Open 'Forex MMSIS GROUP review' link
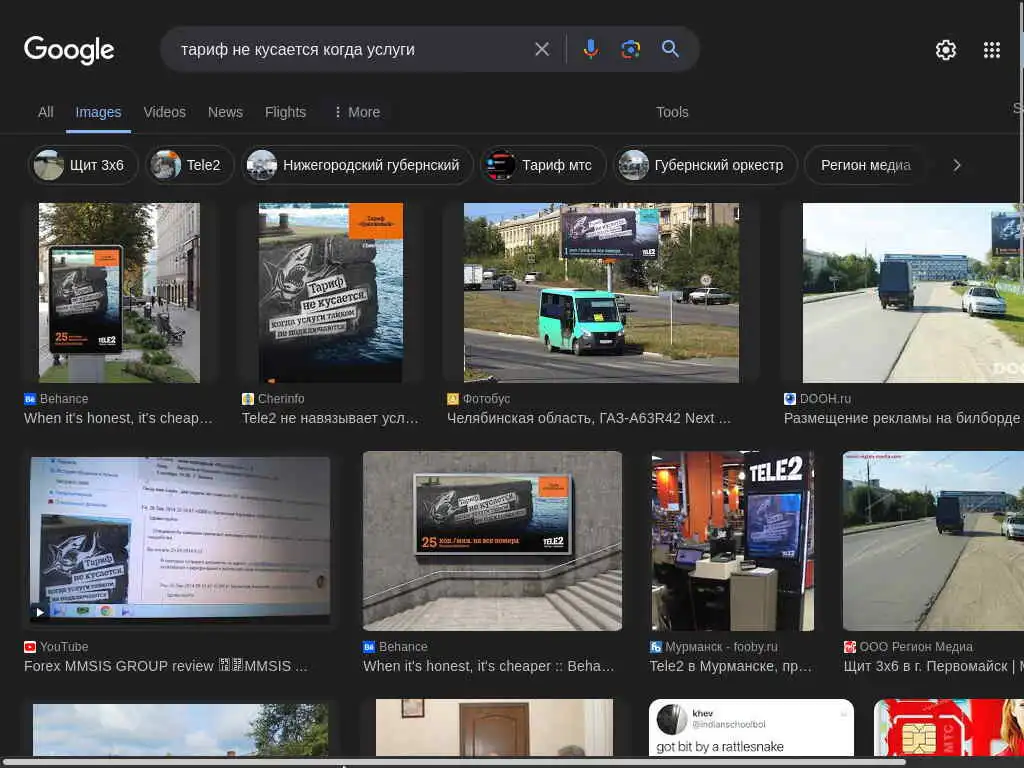The width and height of the screenshot is (1024, 768). [x=165, y=666]
